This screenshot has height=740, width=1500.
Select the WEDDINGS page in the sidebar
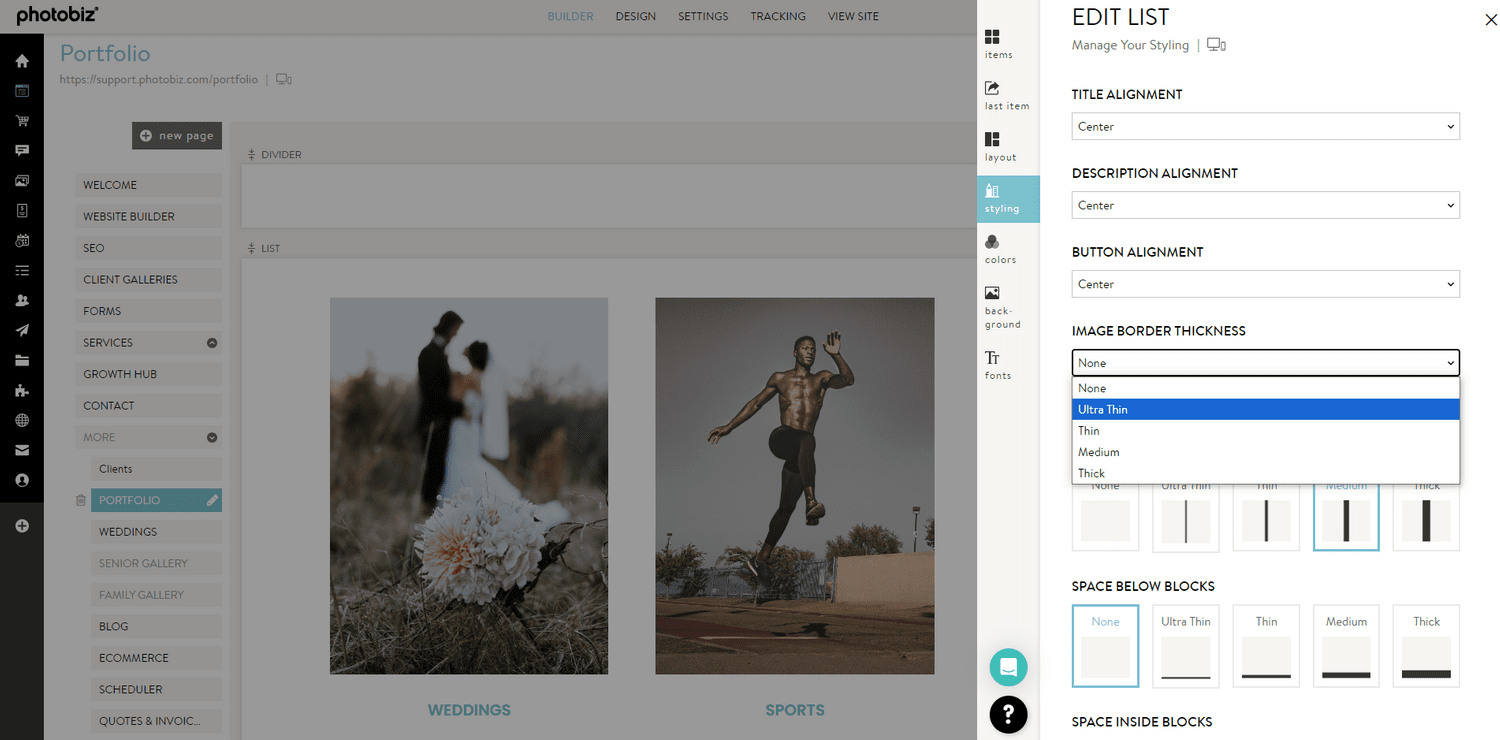tap(156, 531)
